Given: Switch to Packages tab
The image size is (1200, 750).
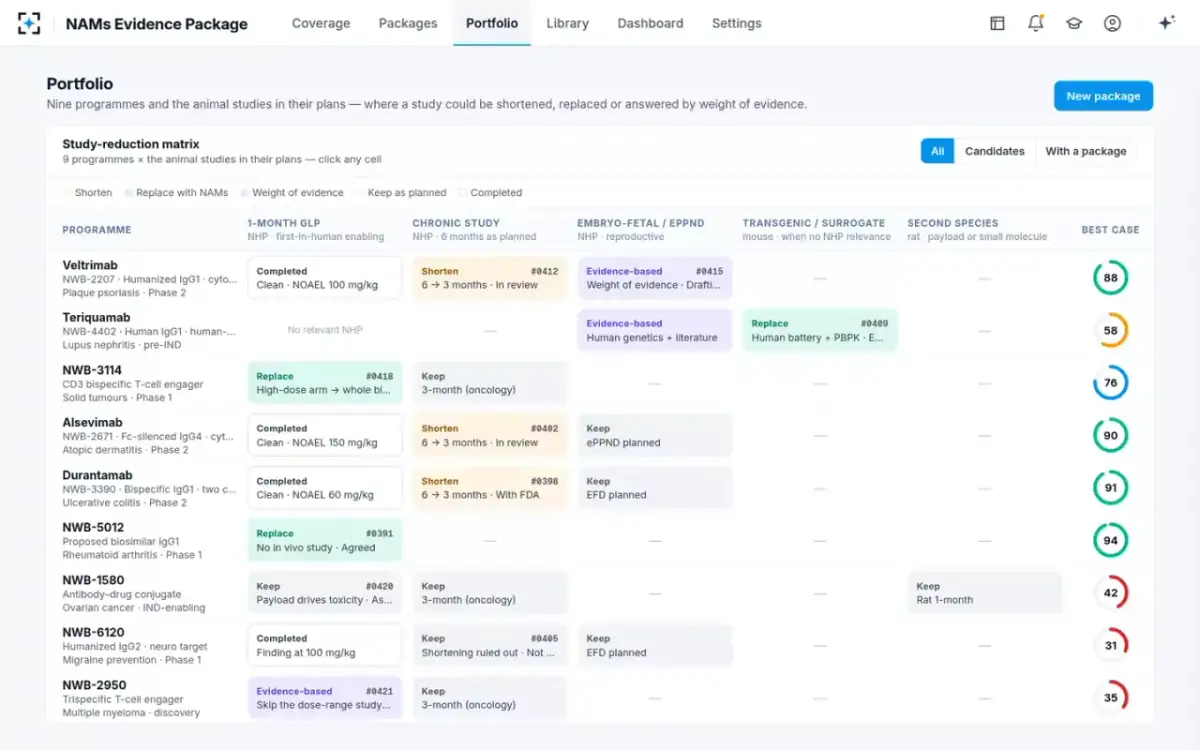Looking at the screenshot, I should pos(408,23).
